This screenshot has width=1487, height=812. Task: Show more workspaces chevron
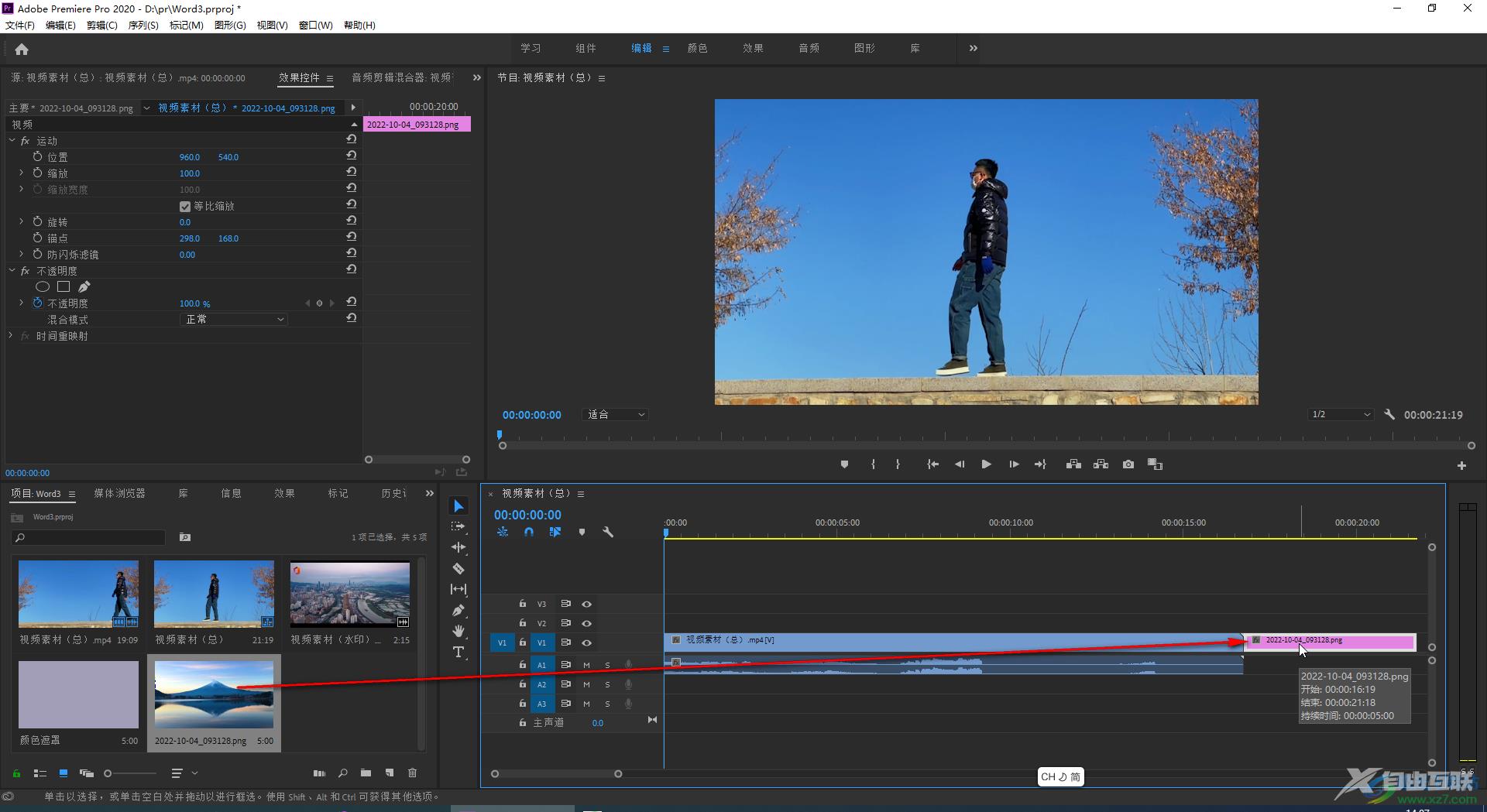[x=973, y=48]
